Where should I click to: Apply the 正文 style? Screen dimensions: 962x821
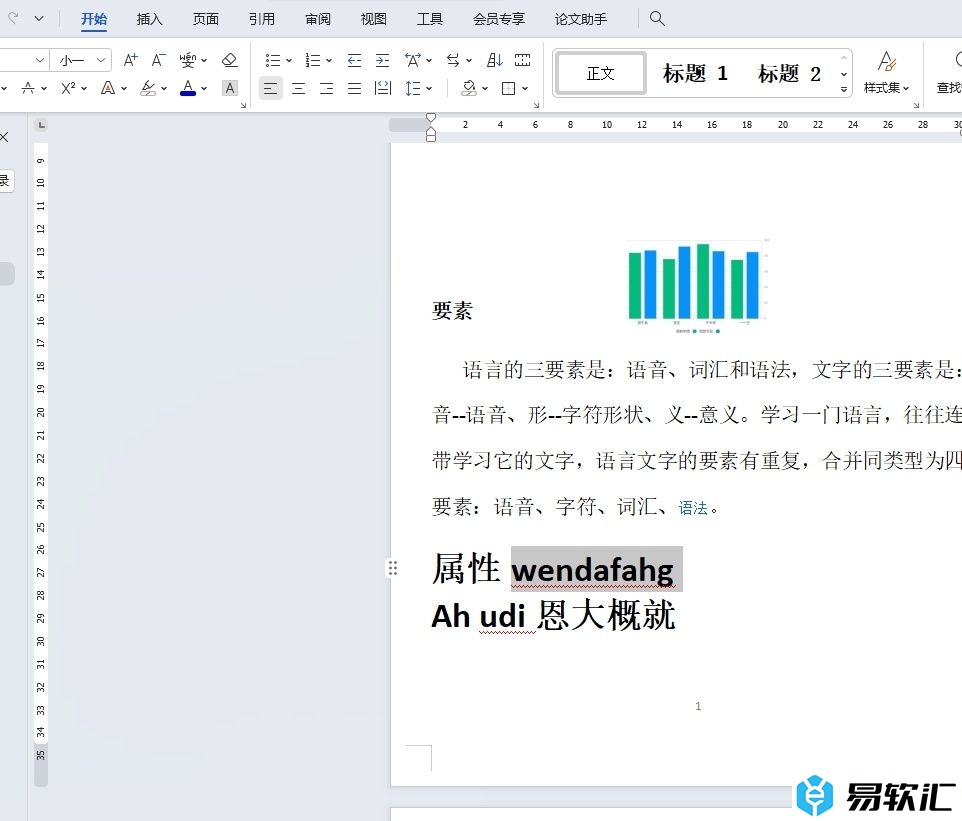(601, 74)
